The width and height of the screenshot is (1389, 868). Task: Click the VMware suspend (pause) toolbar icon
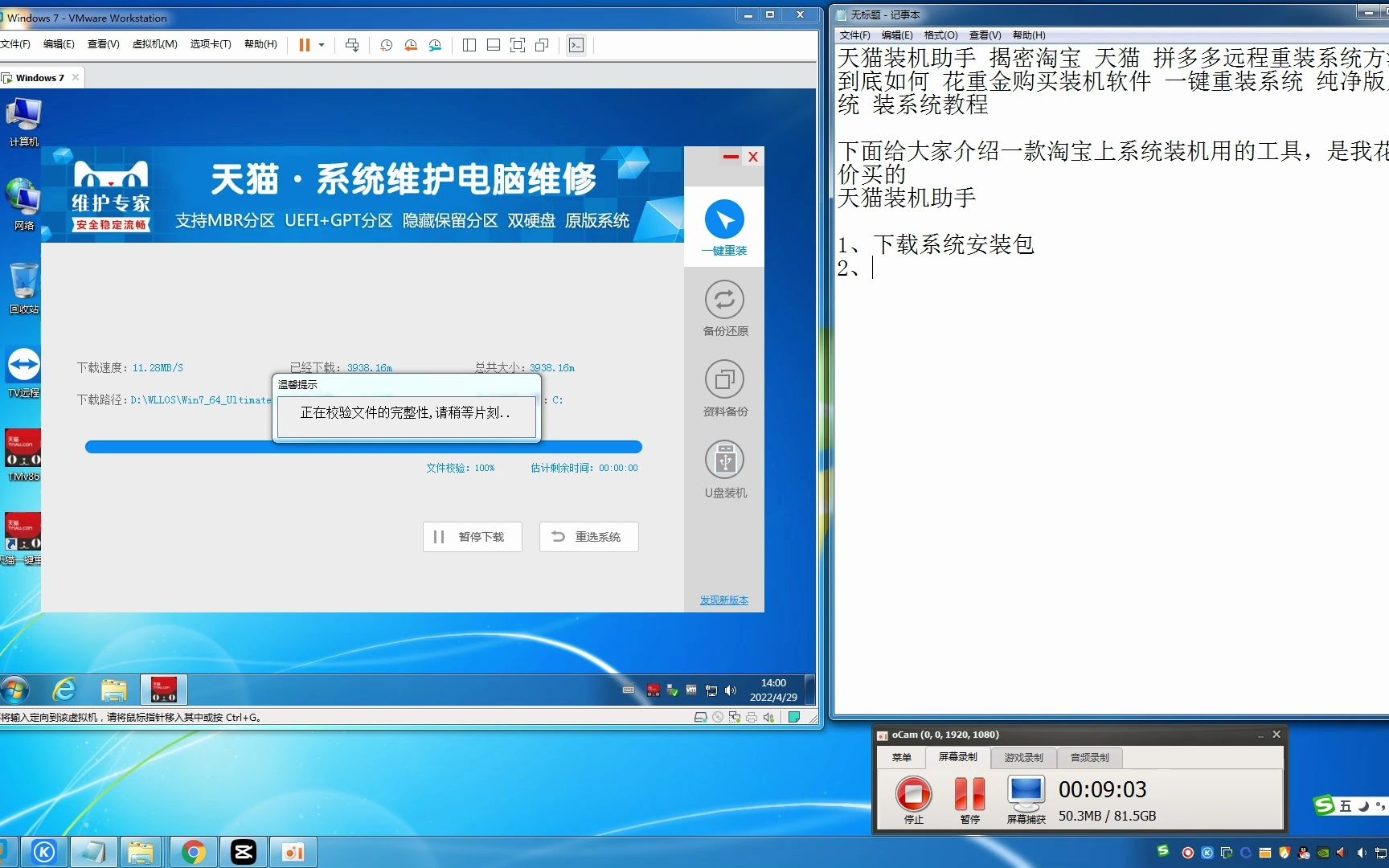[305, 45]
